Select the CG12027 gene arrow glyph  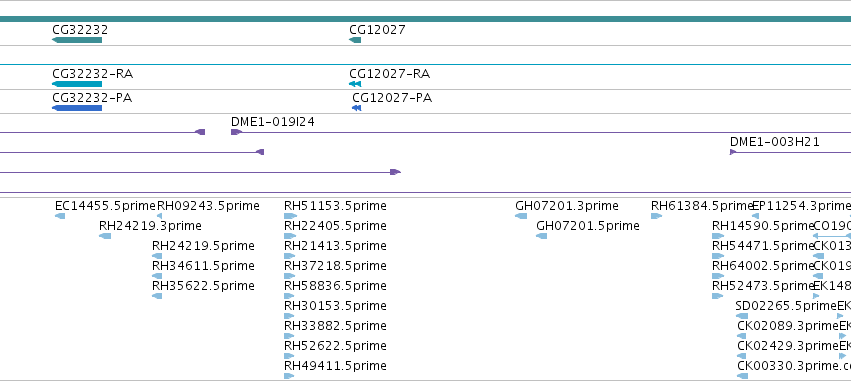[x=355, y=40]
